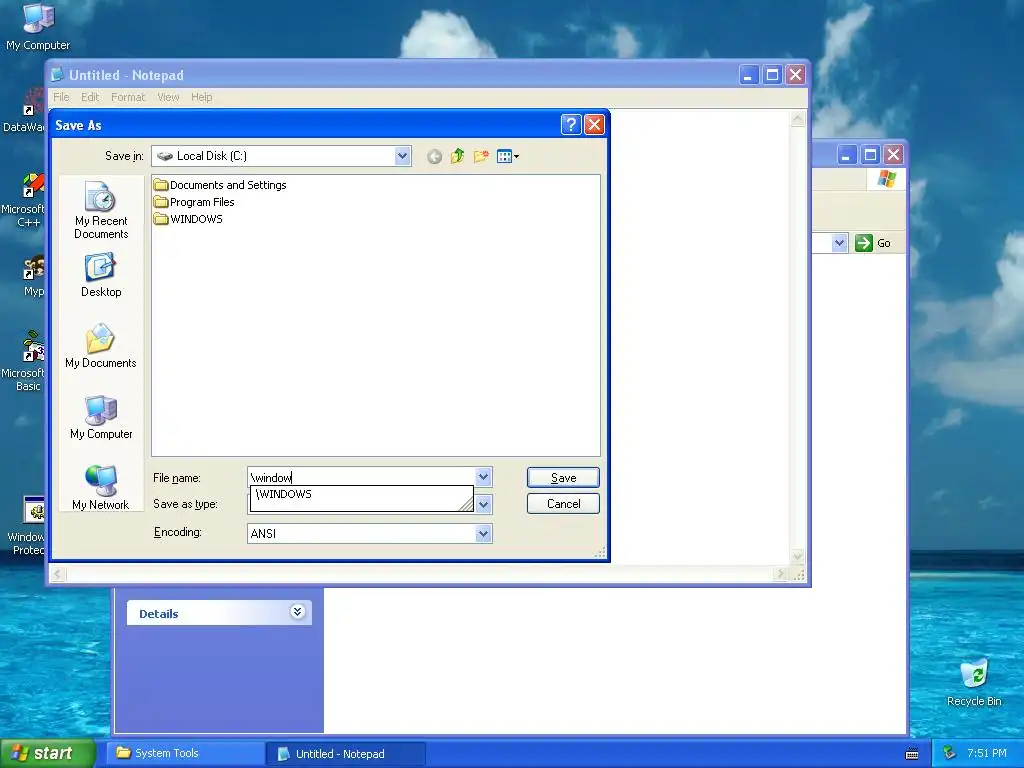The height and width of the screenshot is (768, 1024).
Task: Close the Save As dialog
Action: pyautogui.click(x=594, y=125)
